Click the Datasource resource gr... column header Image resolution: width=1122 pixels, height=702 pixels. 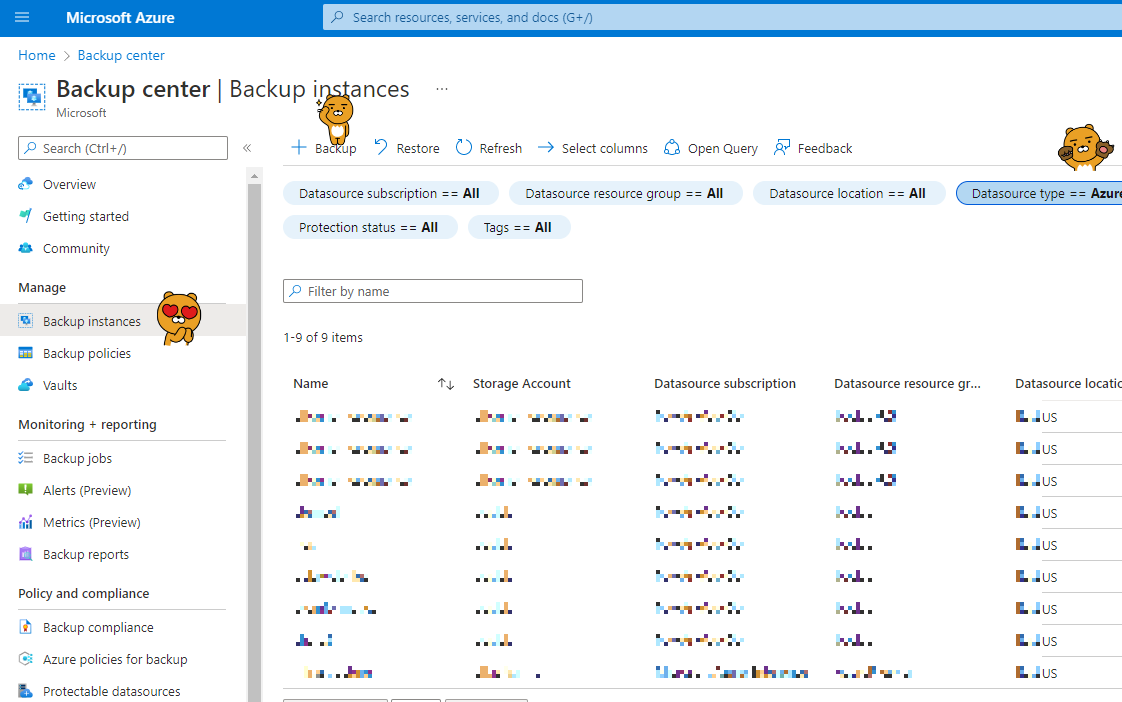tap(907, 384)
